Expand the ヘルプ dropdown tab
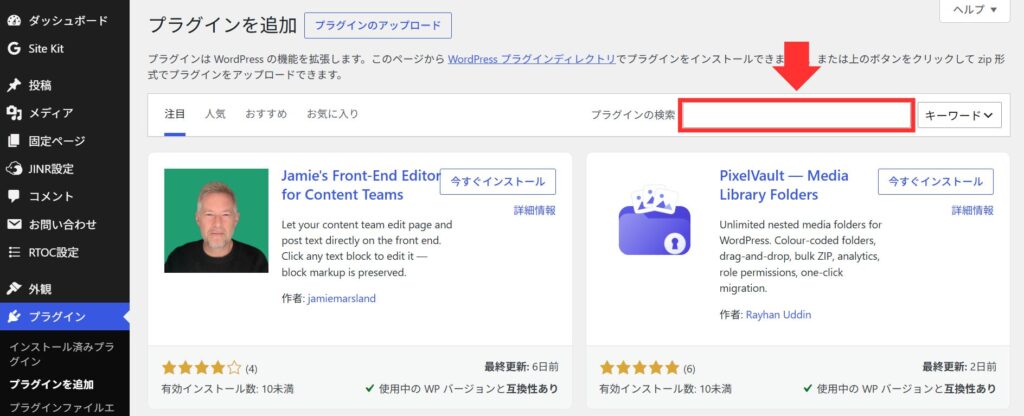The image size is (1024, 416). [976, 10]
